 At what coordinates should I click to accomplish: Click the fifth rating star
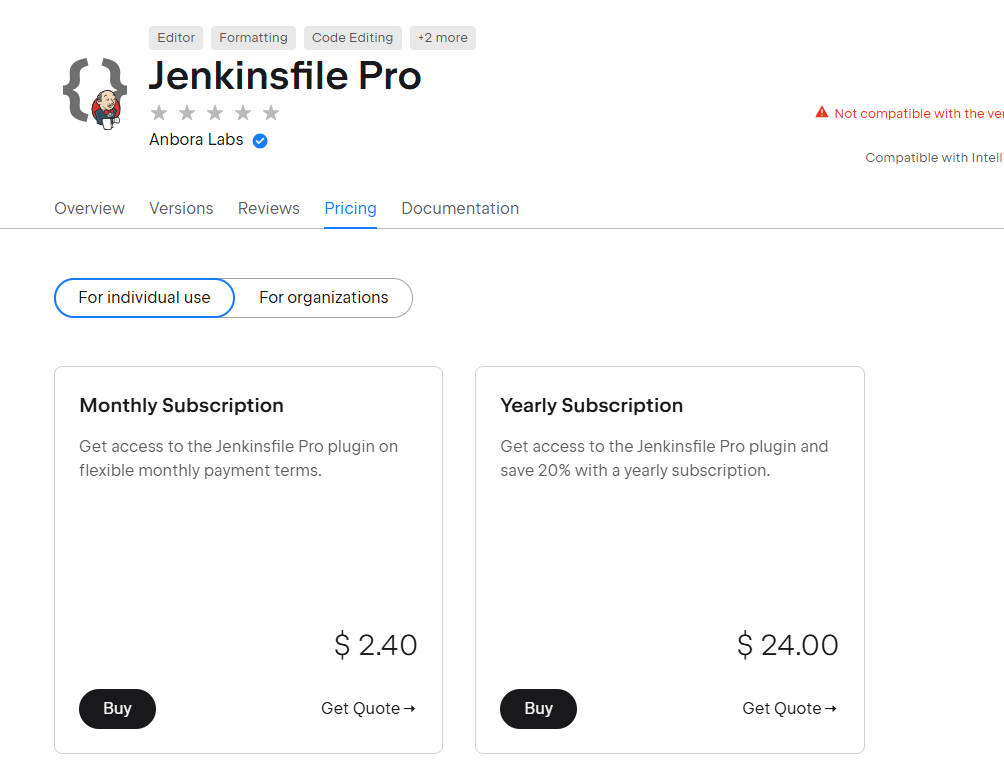coord(271,113)
